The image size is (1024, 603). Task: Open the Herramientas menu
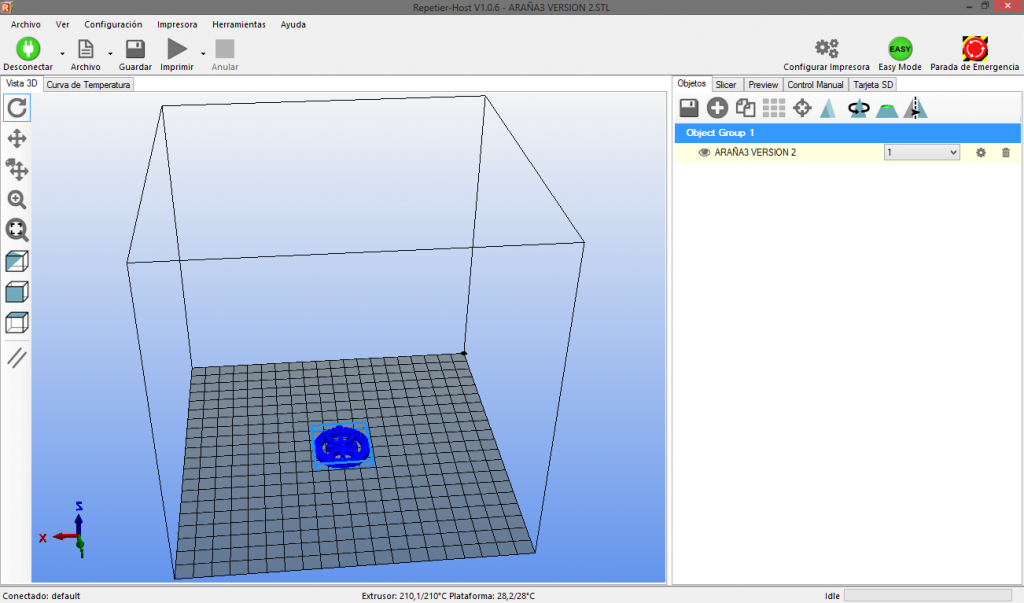click(238, 24)
